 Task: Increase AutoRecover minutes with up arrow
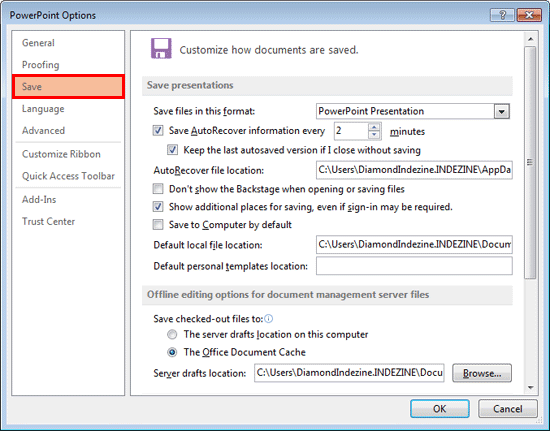point(374,127)
